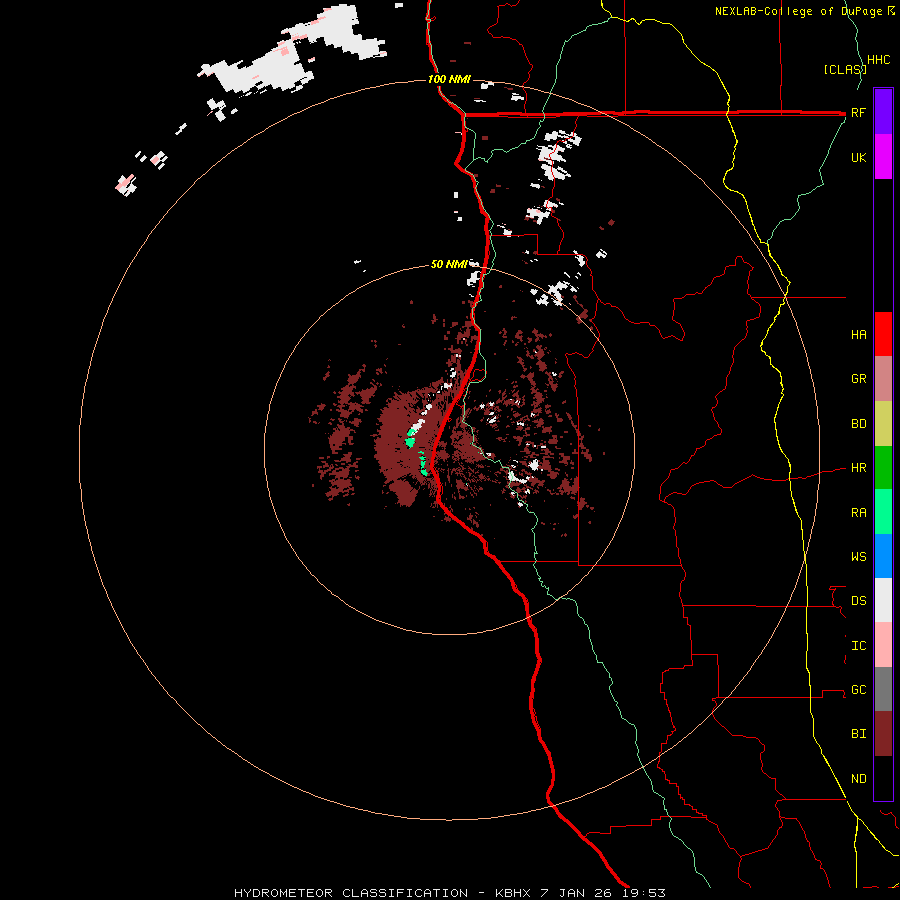Click the GR legend label

click(x=858, y=379)
